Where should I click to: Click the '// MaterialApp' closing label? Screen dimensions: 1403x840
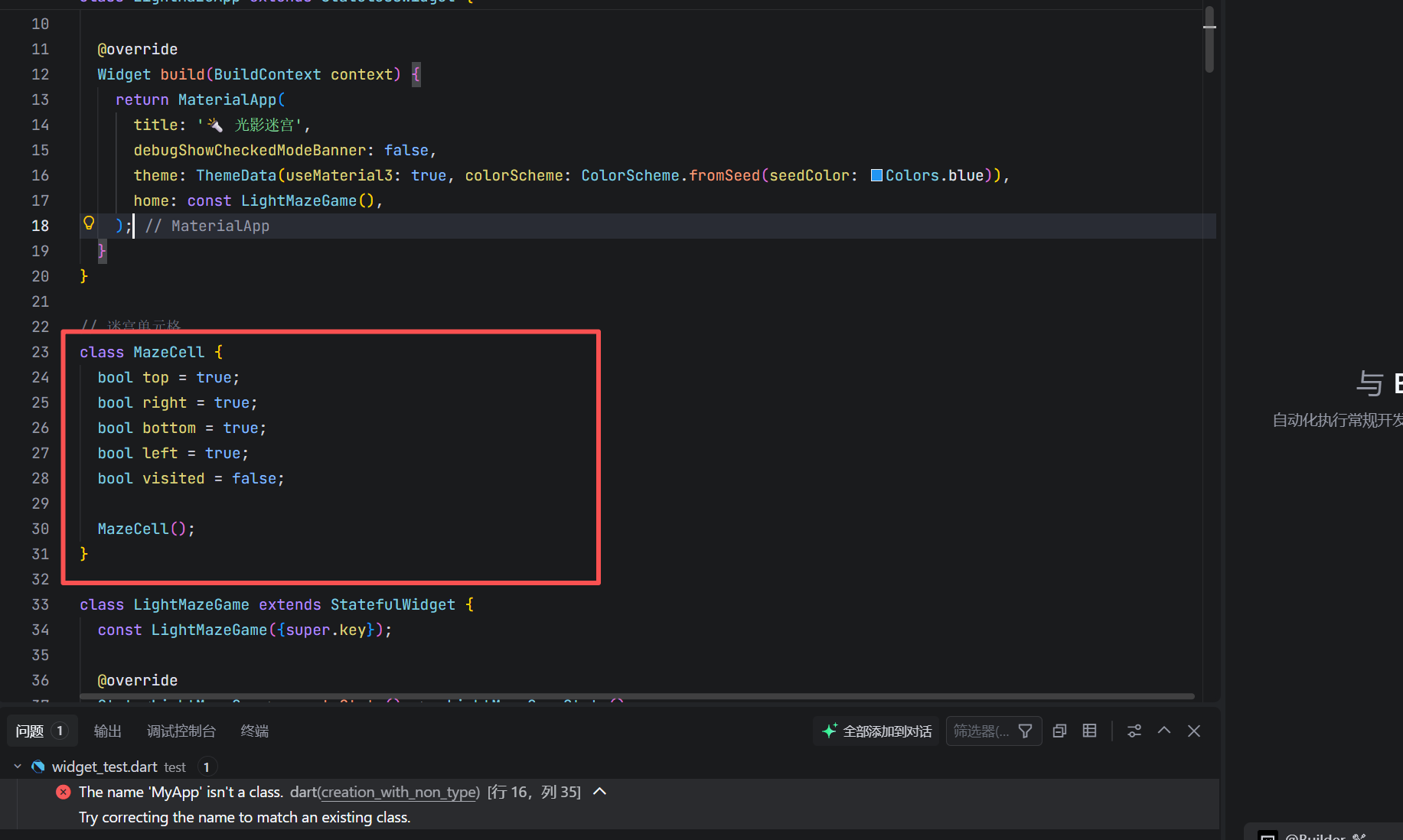point(207,226)
